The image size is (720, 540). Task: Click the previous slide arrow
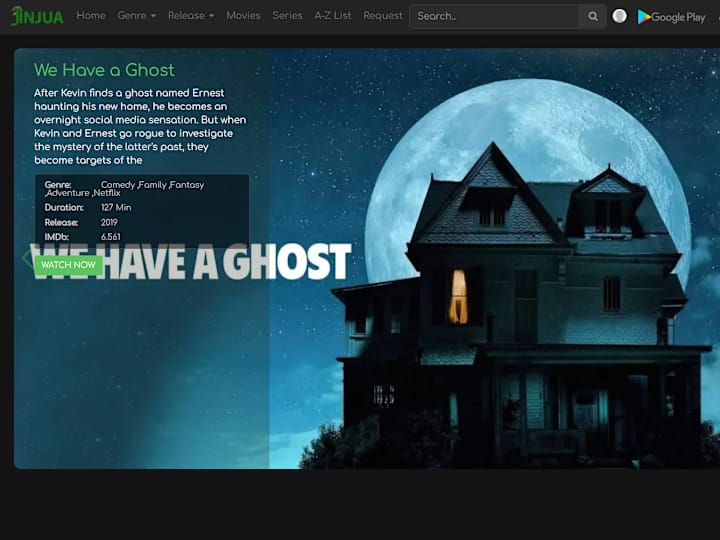[x=27, y=258]
